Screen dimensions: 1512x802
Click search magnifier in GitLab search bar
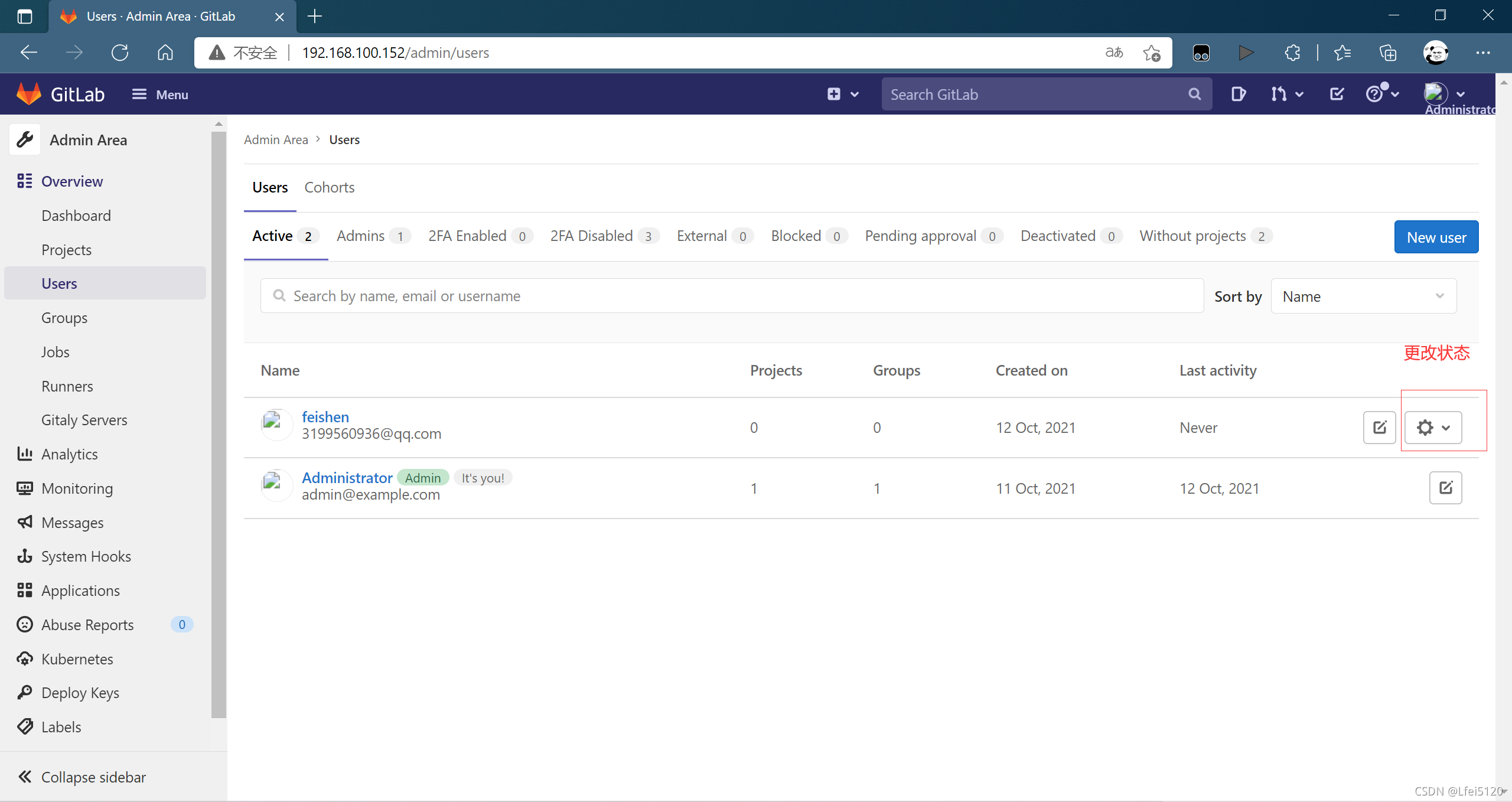point(1194,94)
